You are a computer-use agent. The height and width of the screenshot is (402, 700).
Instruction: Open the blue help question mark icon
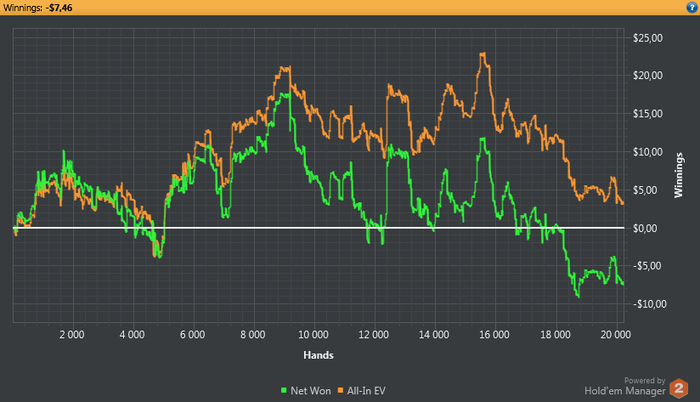[x=692, y=8]
